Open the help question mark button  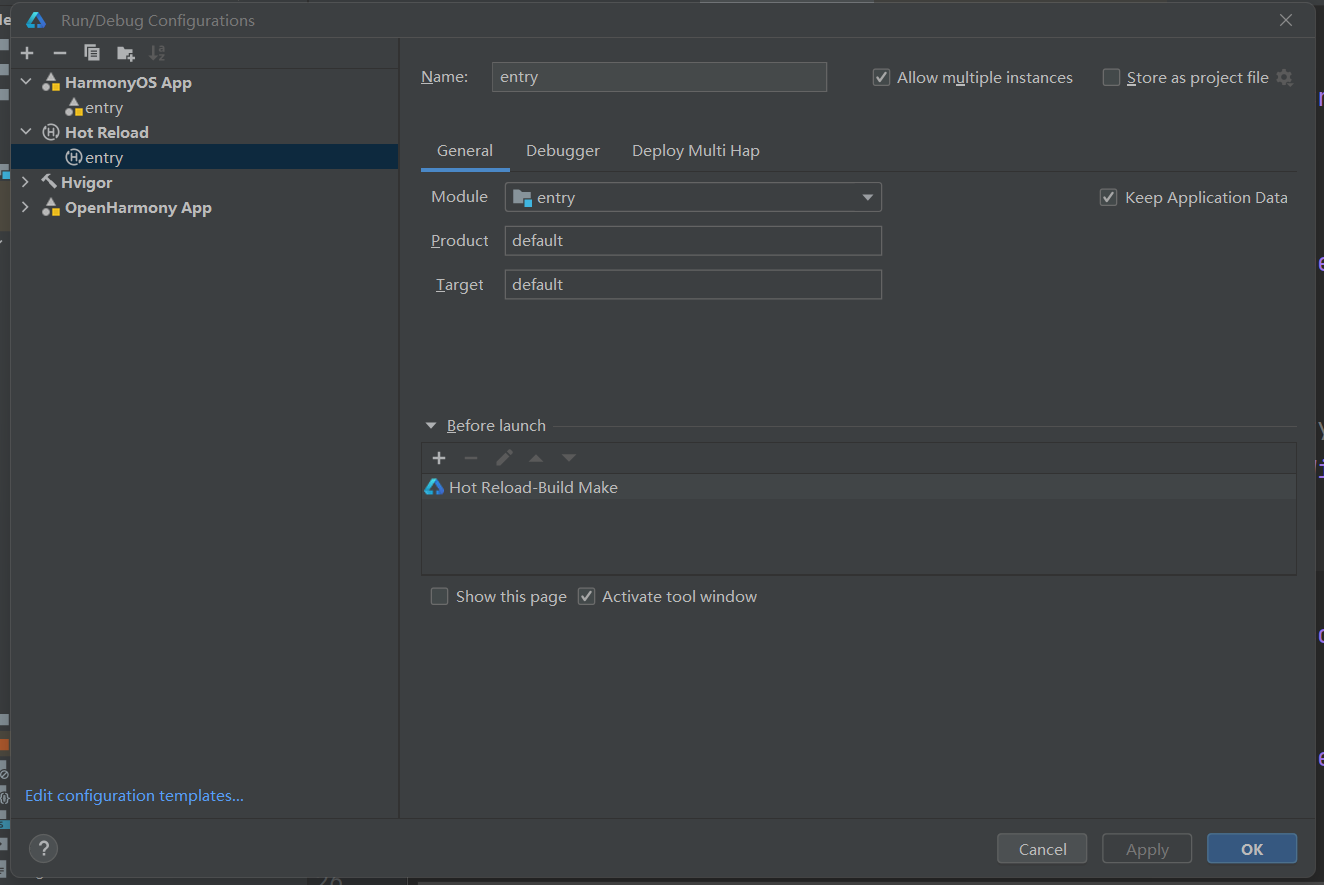tap(43, 849)
